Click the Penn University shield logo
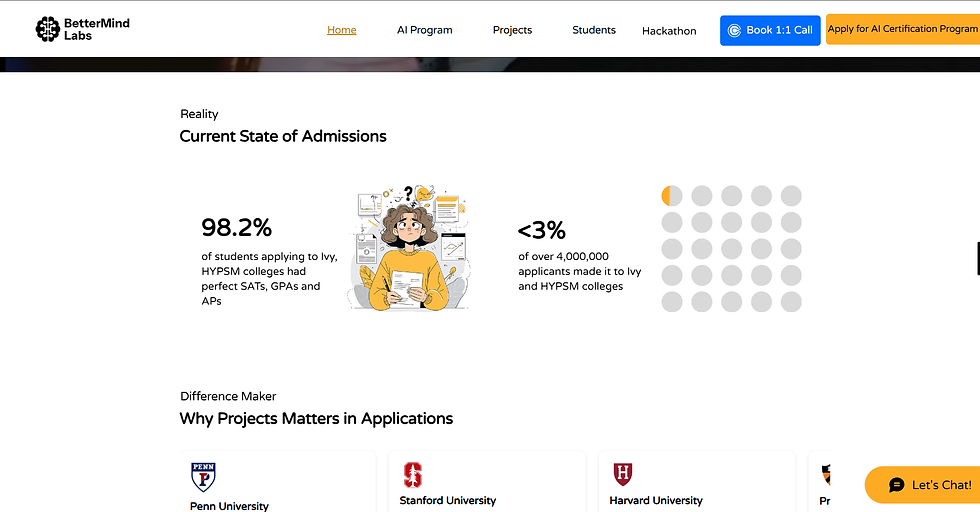 tap(203, 477)
